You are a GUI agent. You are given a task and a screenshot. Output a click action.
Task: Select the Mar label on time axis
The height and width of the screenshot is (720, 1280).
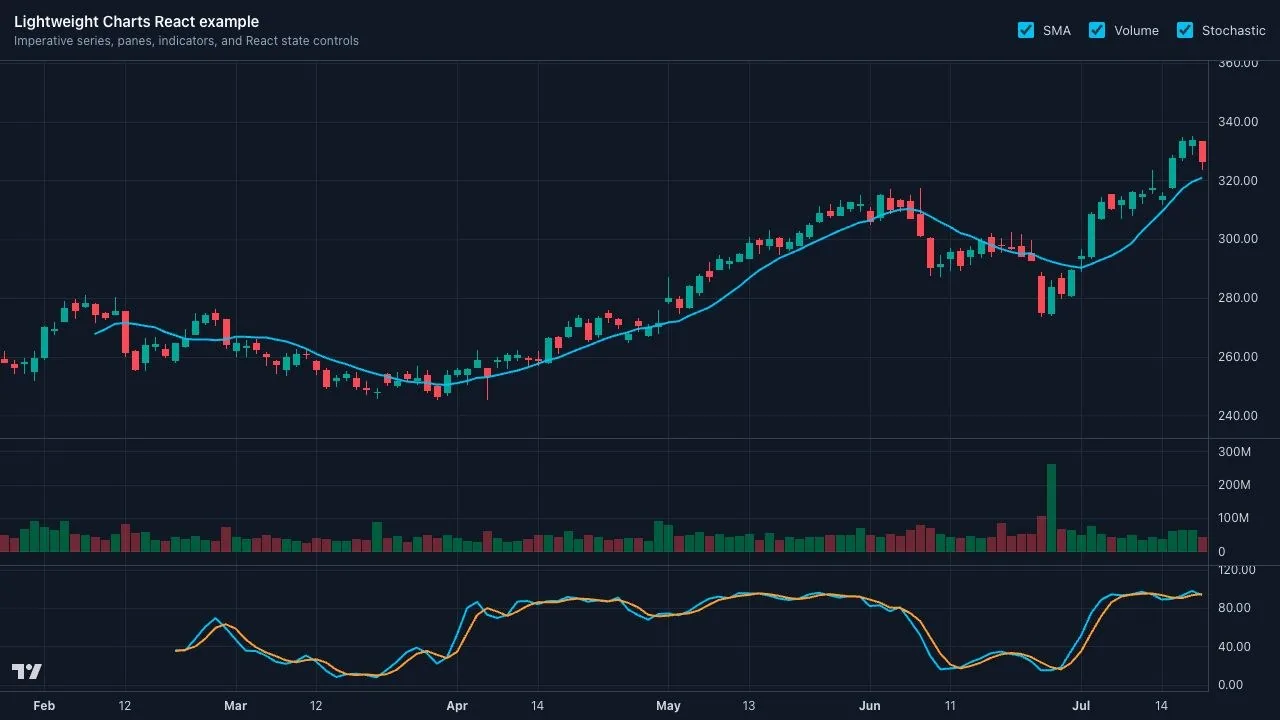click(235, 706)
